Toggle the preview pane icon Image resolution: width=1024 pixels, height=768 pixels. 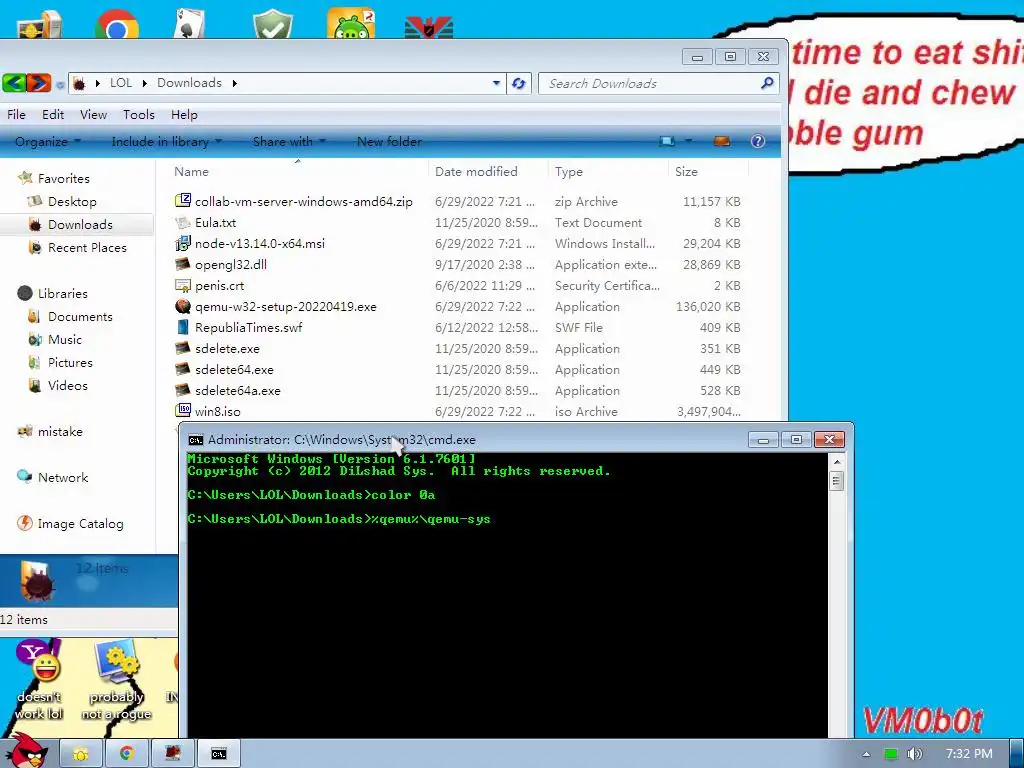pyautogui.click(x=722, y=141)
